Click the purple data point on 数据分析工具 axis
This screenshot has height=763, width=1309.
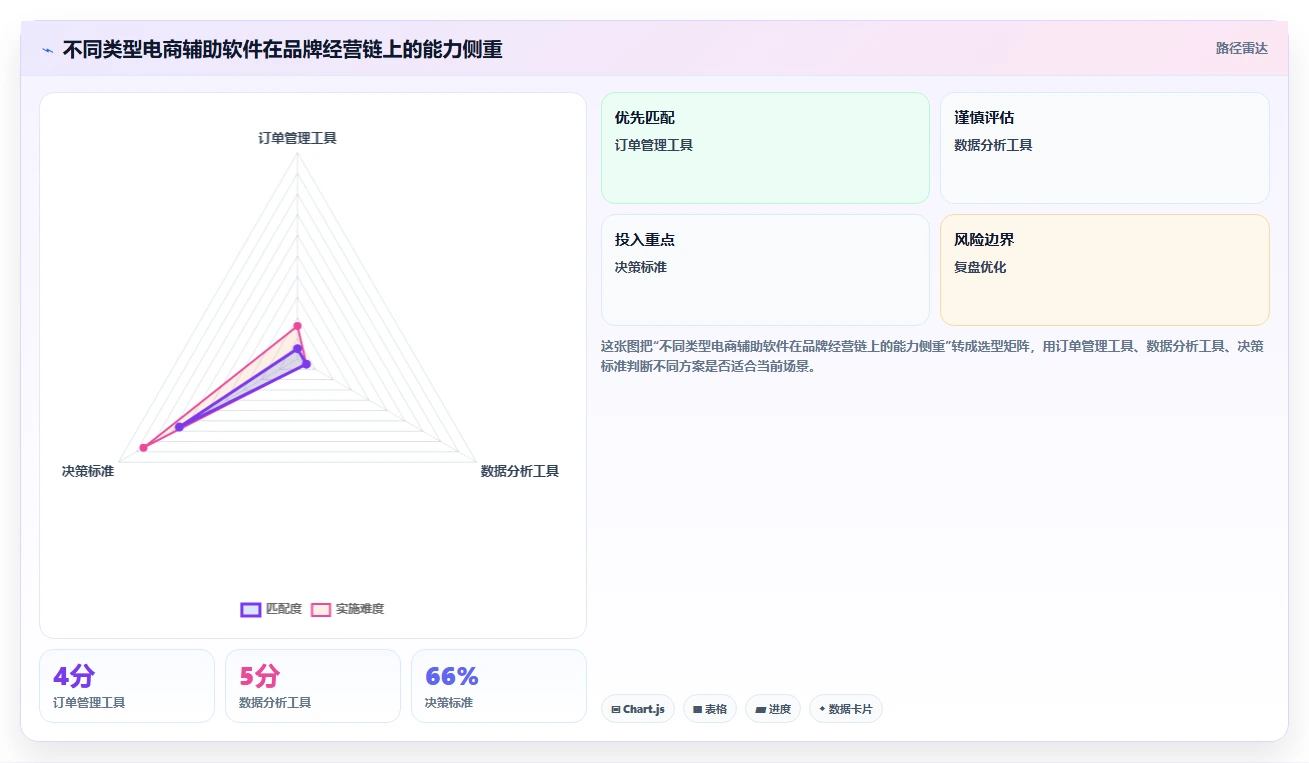(306, 364)
